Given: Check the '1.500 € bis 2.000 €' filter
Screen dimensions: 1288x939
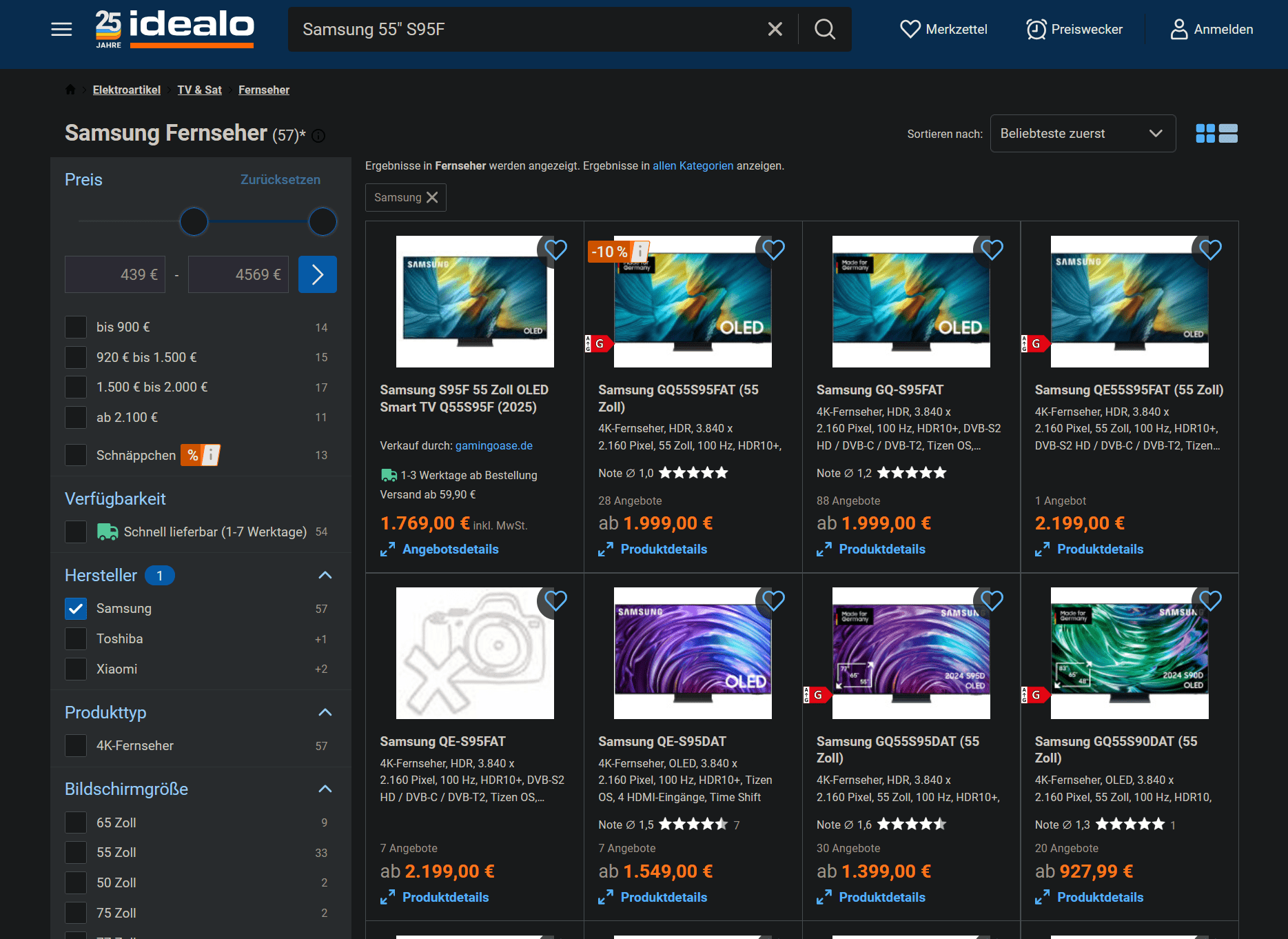Looking at the screenshot, I should point(76,387).
